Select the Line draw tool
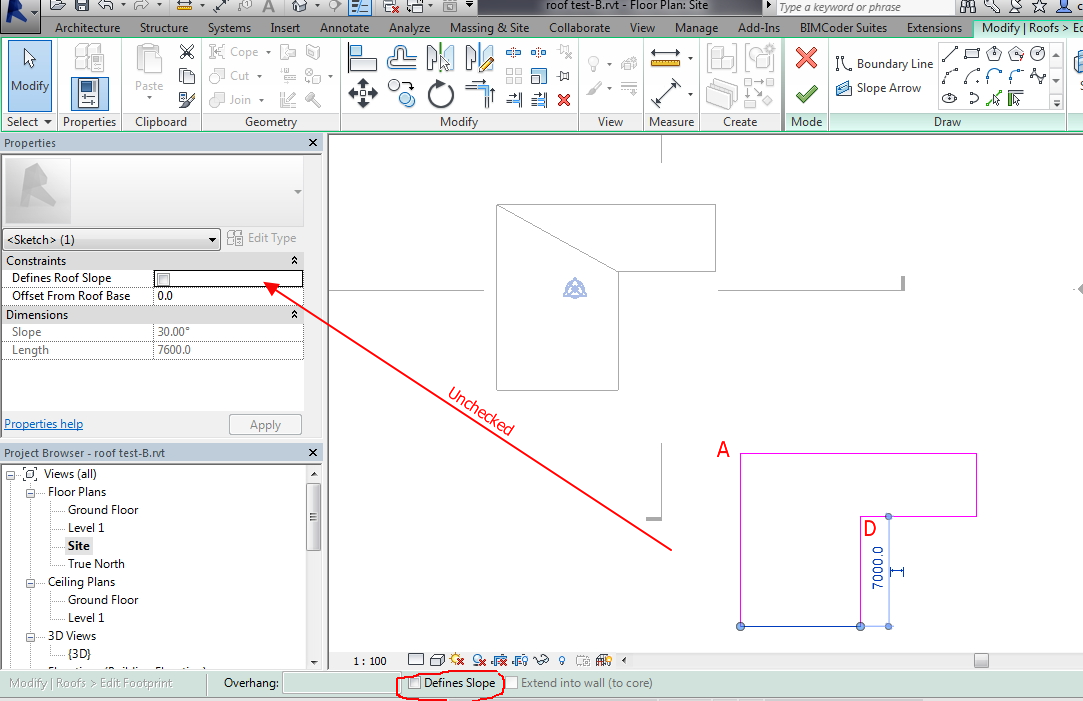 coord(950,54)
